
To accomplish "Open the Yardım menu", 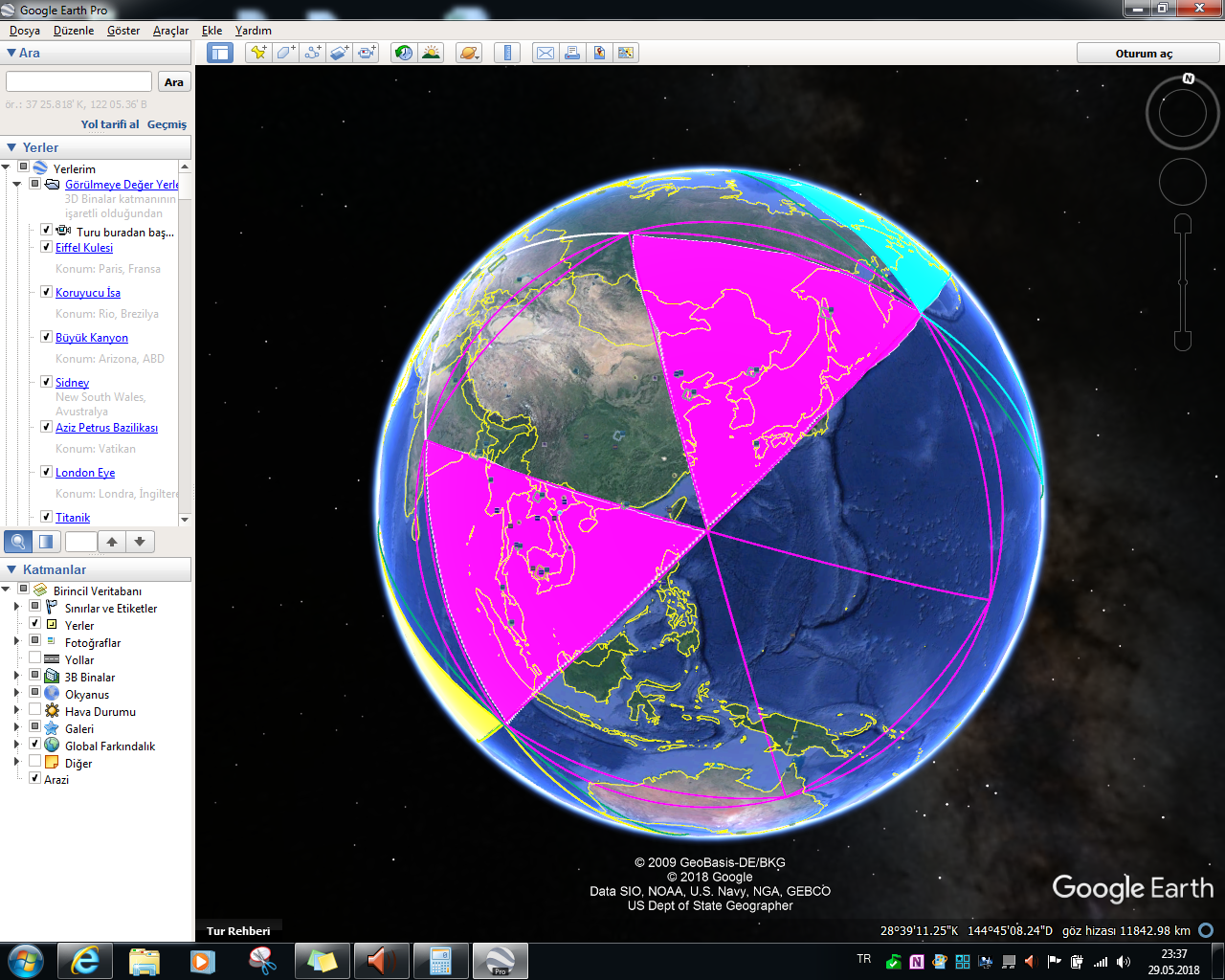I will 254,31.
